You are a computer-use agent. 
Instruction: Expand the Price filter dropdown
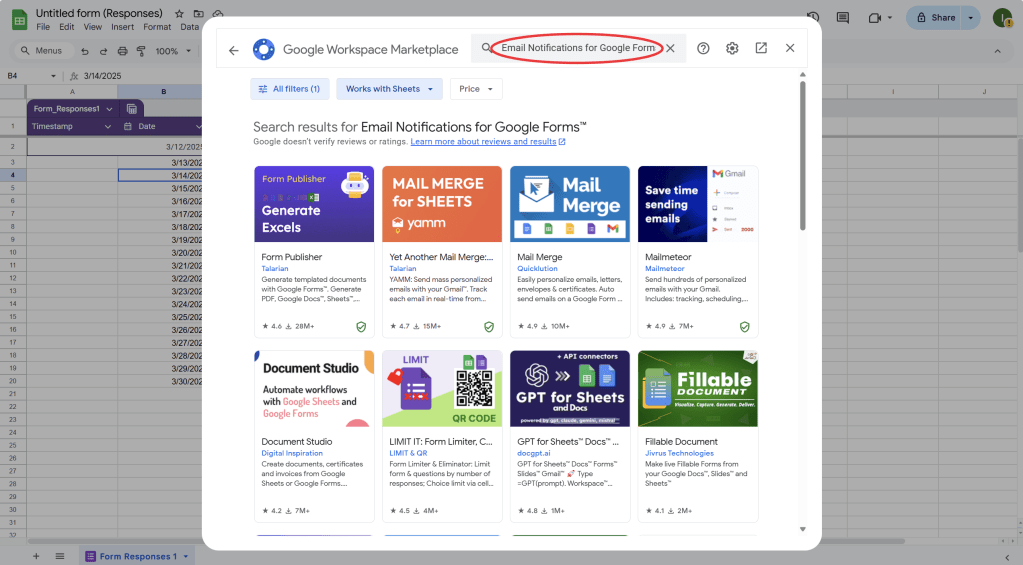[x=476, y=89]
